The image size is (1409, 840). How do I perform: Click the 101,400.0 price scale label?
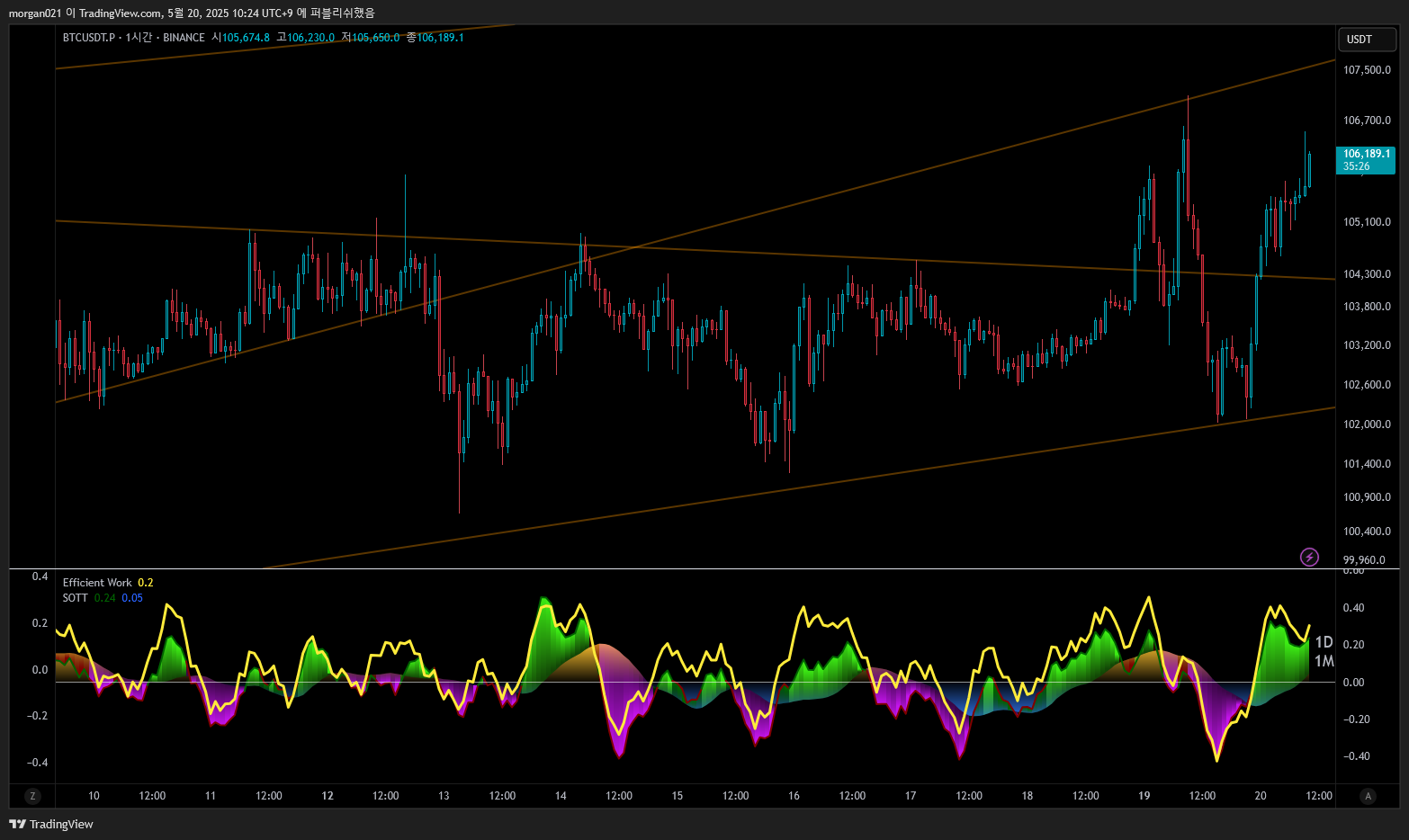[x=1367, y=464]
